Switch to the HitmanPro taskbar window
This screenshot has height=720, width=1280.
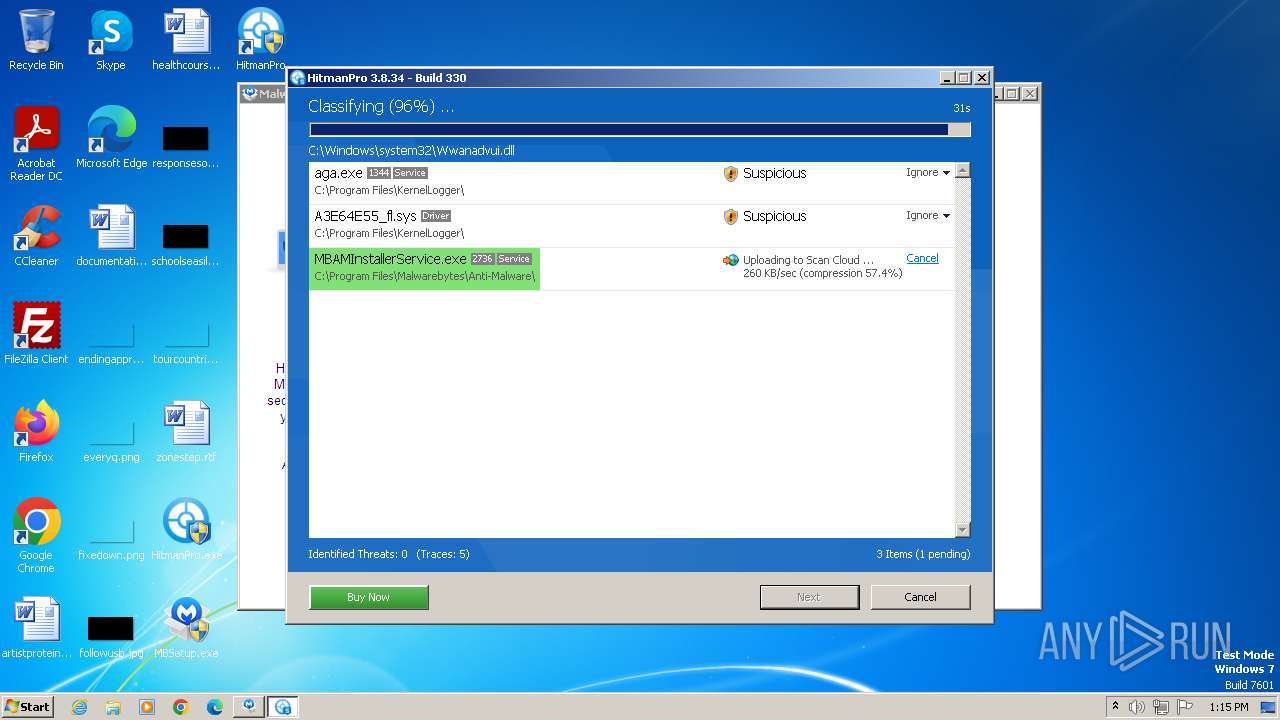282,707
